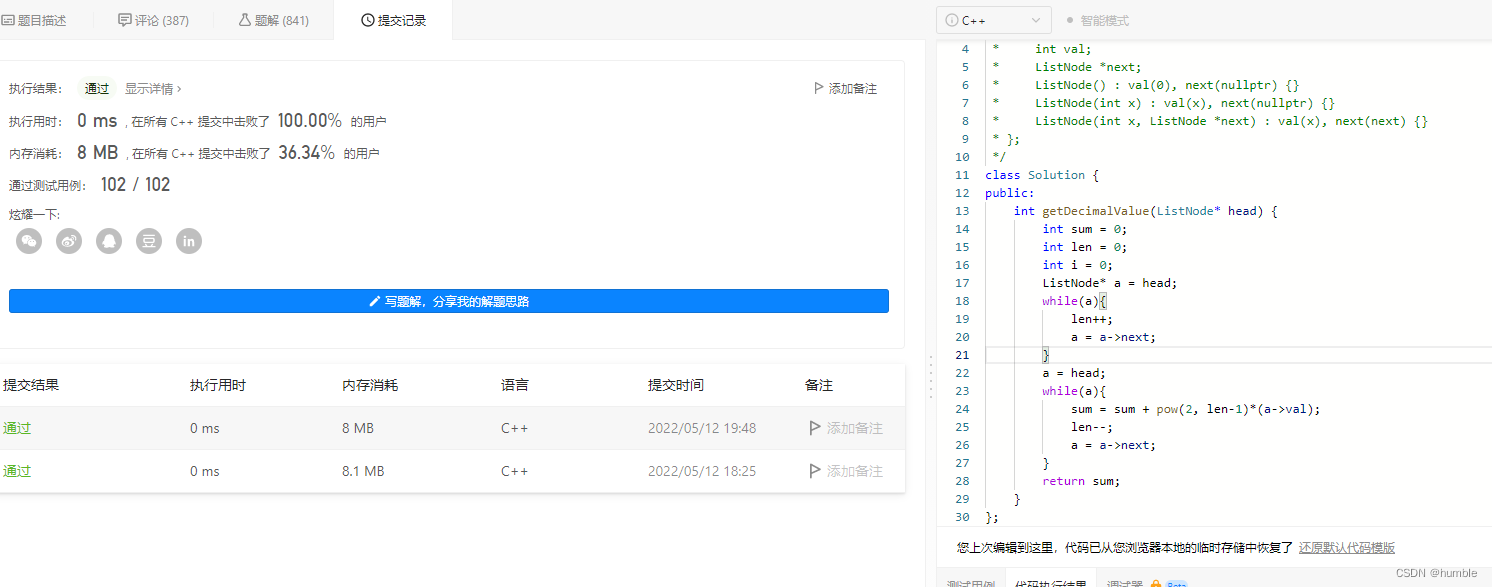This screenshot has width=1492, height=587.
Task: Click code line 'return sum;'
Action: (x=1081, y=481)
